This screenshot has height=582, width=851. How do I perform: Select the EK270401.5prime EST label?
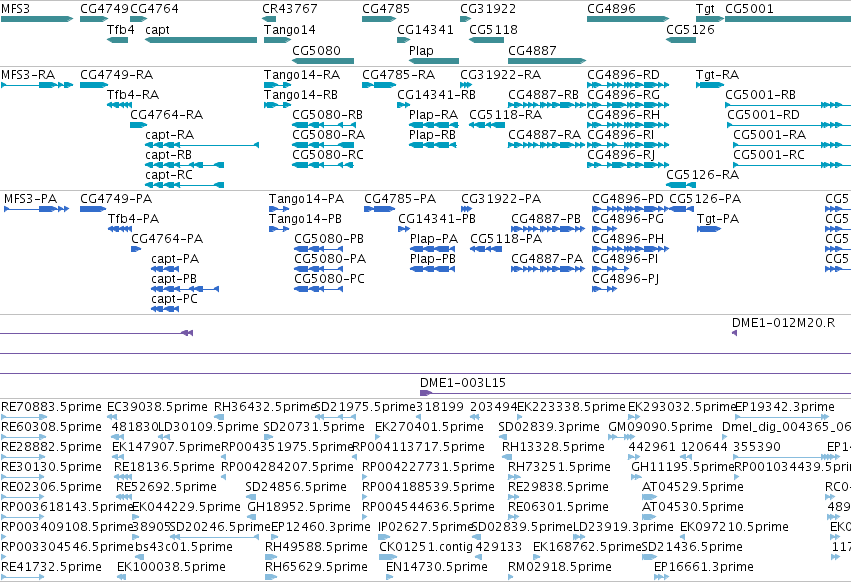tap(429, 427)
